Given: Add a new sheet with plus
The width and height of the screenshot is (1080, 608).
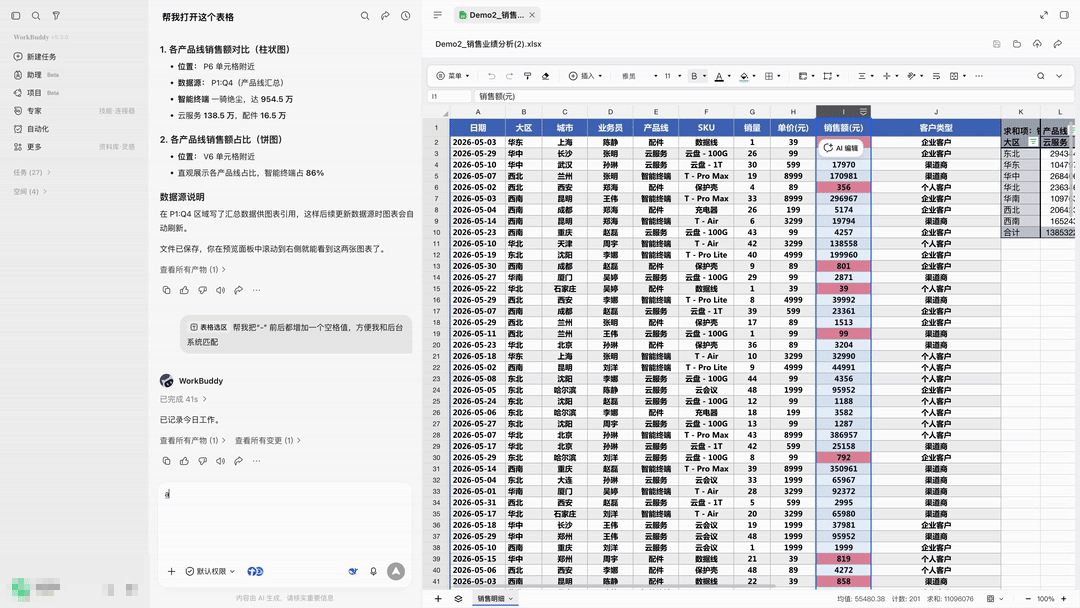Looking at the screenshot, I should click(x=438, y=598).
